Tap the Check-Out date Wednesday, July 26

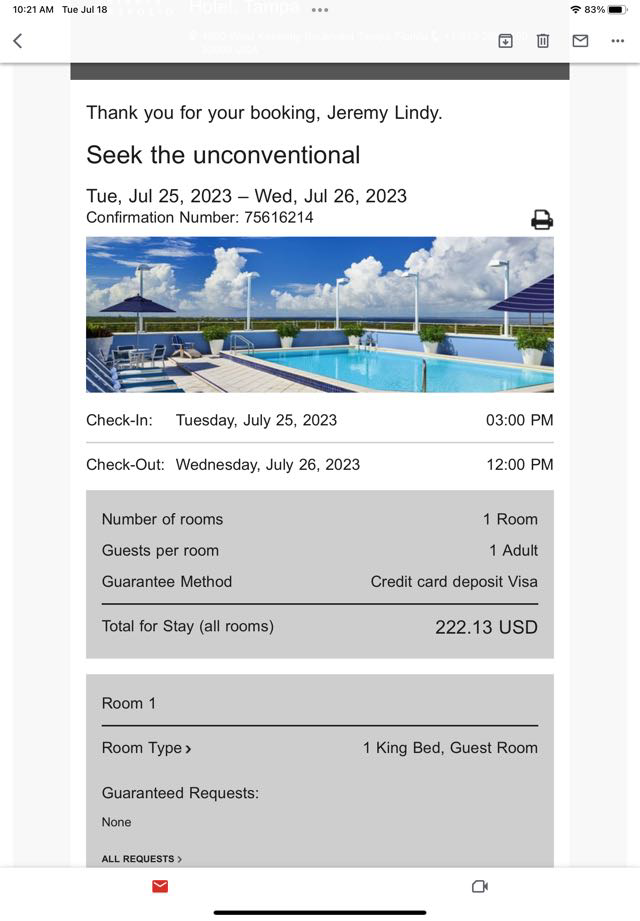(x=268, y=464)
